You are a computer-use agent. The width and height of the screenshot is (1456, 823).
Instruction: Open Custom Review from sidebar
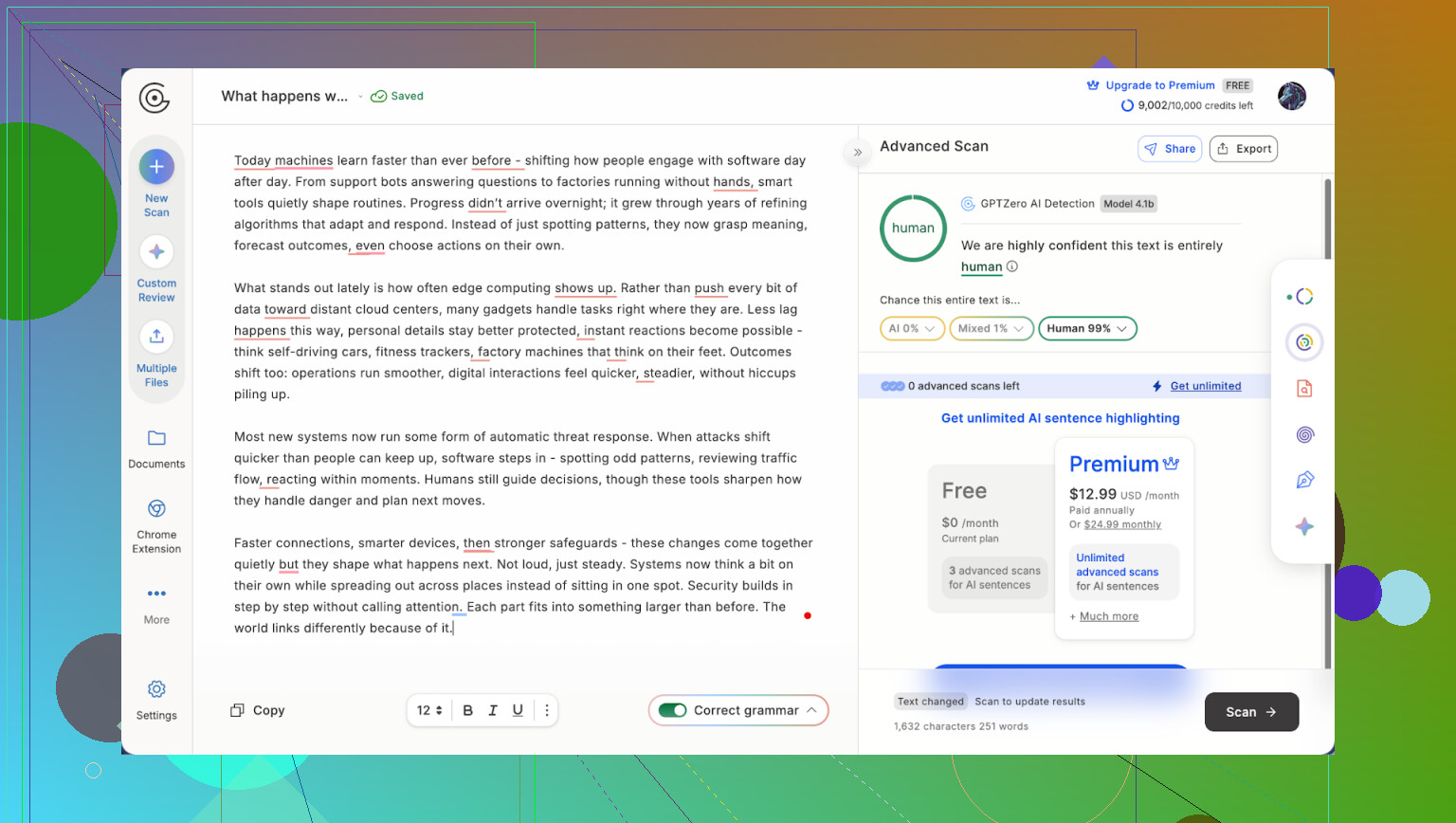coord(156,252)
